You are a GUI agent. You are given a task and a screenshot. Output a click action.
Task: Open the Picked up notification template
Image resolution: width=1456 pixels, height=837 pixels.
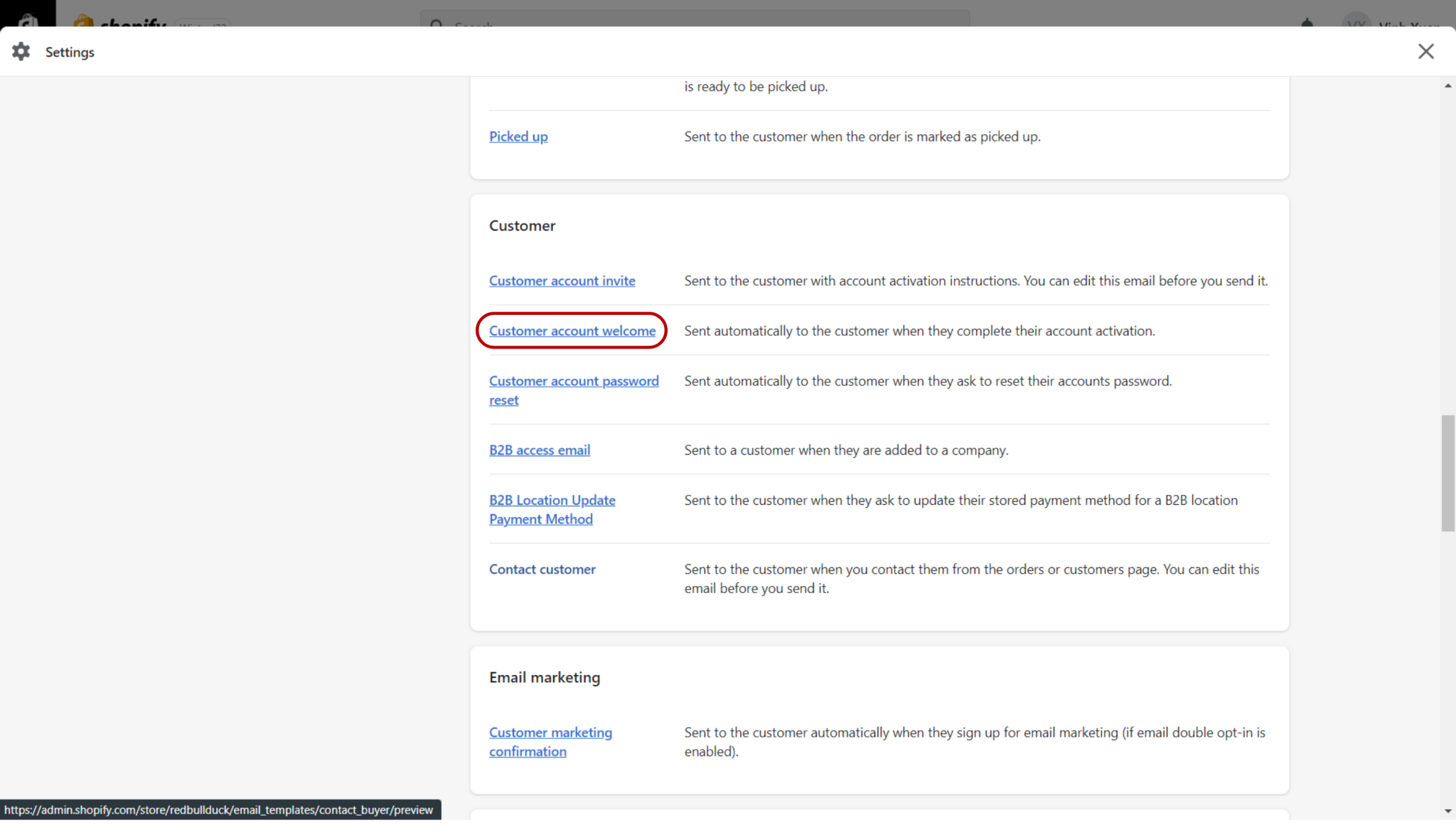518,136
